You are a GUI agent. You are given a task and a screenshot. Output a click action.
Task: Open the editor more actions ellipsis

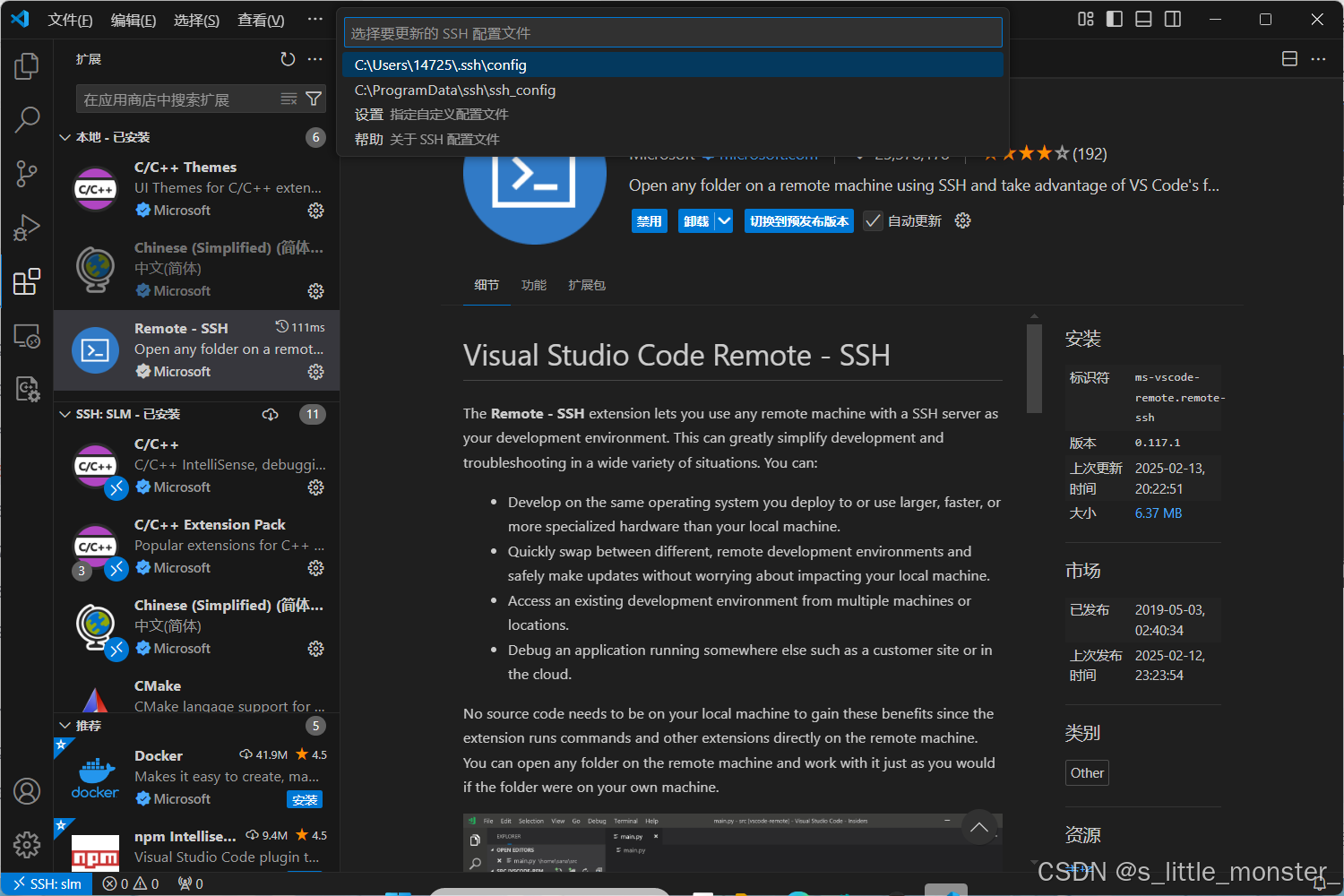pos(1318,59)
